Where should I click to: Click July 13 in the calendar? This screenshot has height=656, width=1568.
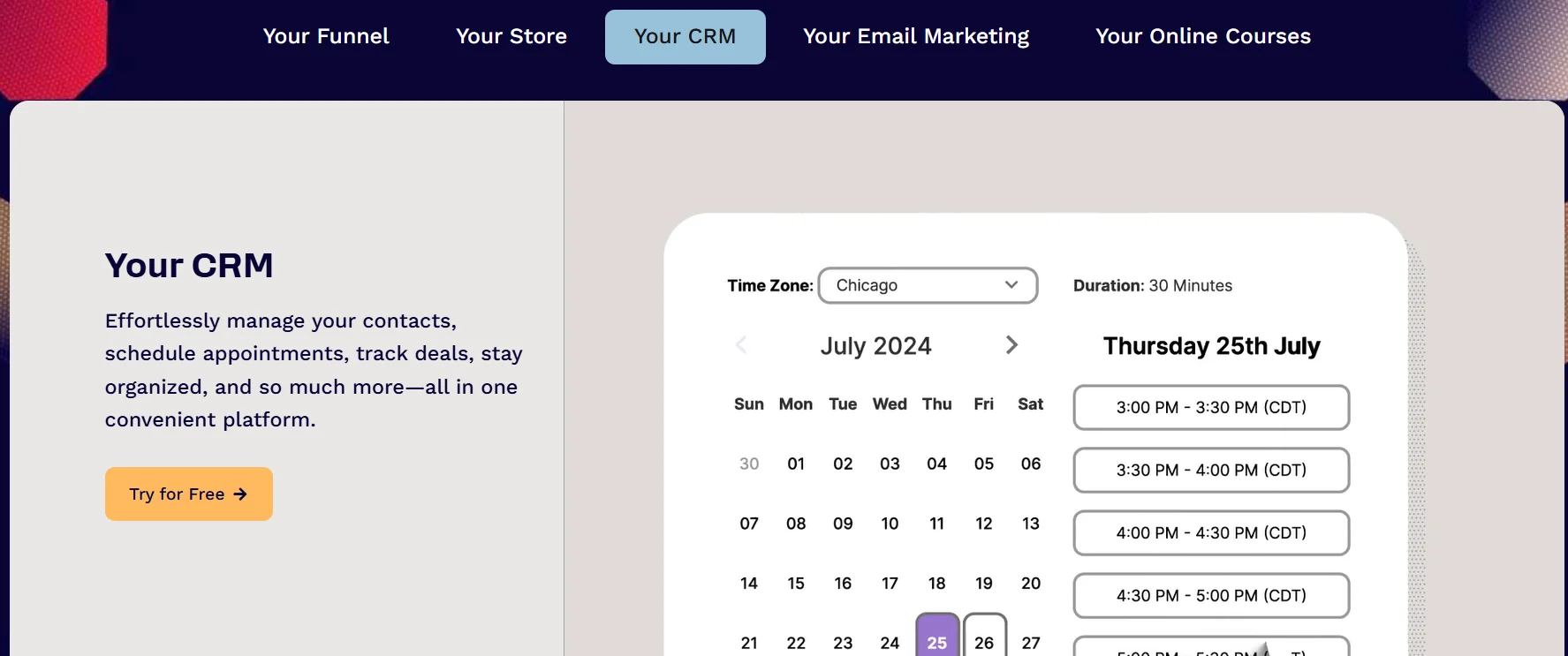click(x=1031, y=524)
